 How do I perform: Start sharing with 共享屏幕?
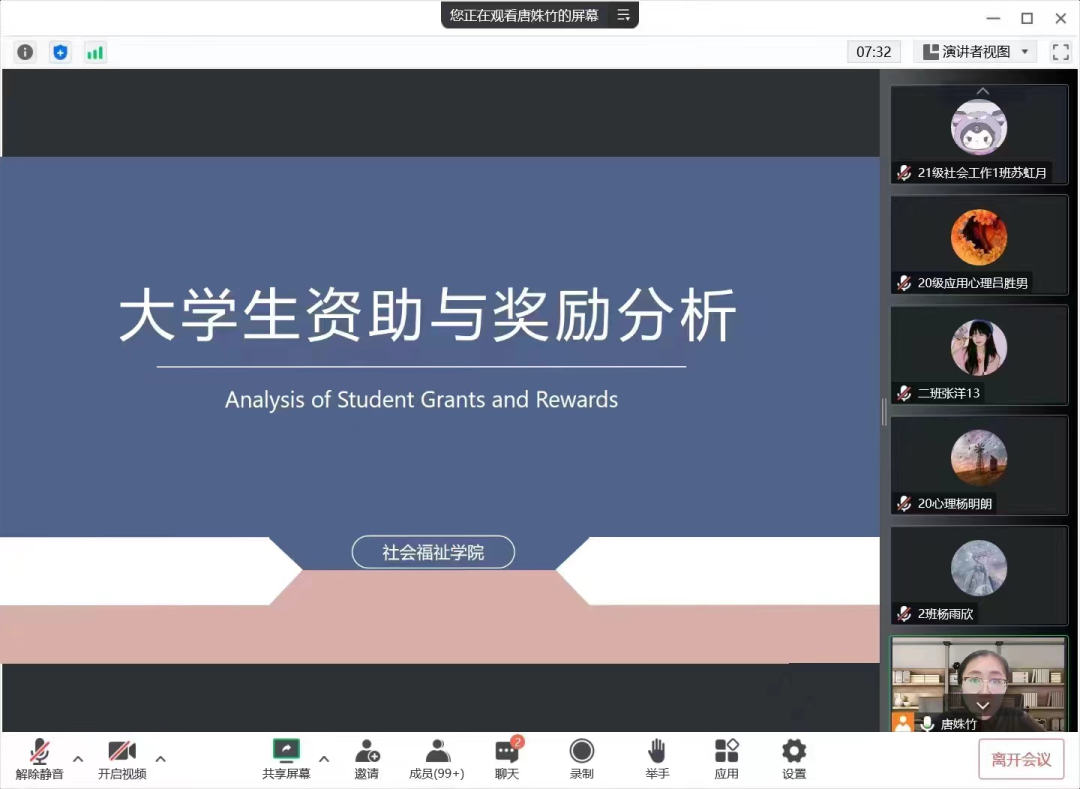[286, 759]
